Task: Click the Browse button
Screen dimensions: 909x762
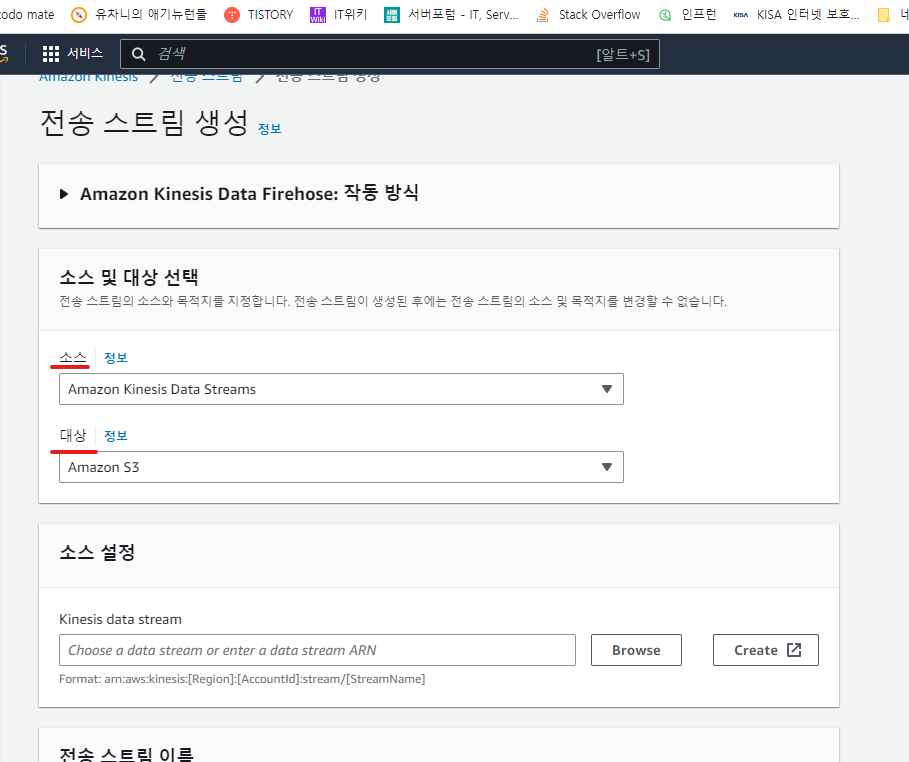Action: click(x=636, y=650)
